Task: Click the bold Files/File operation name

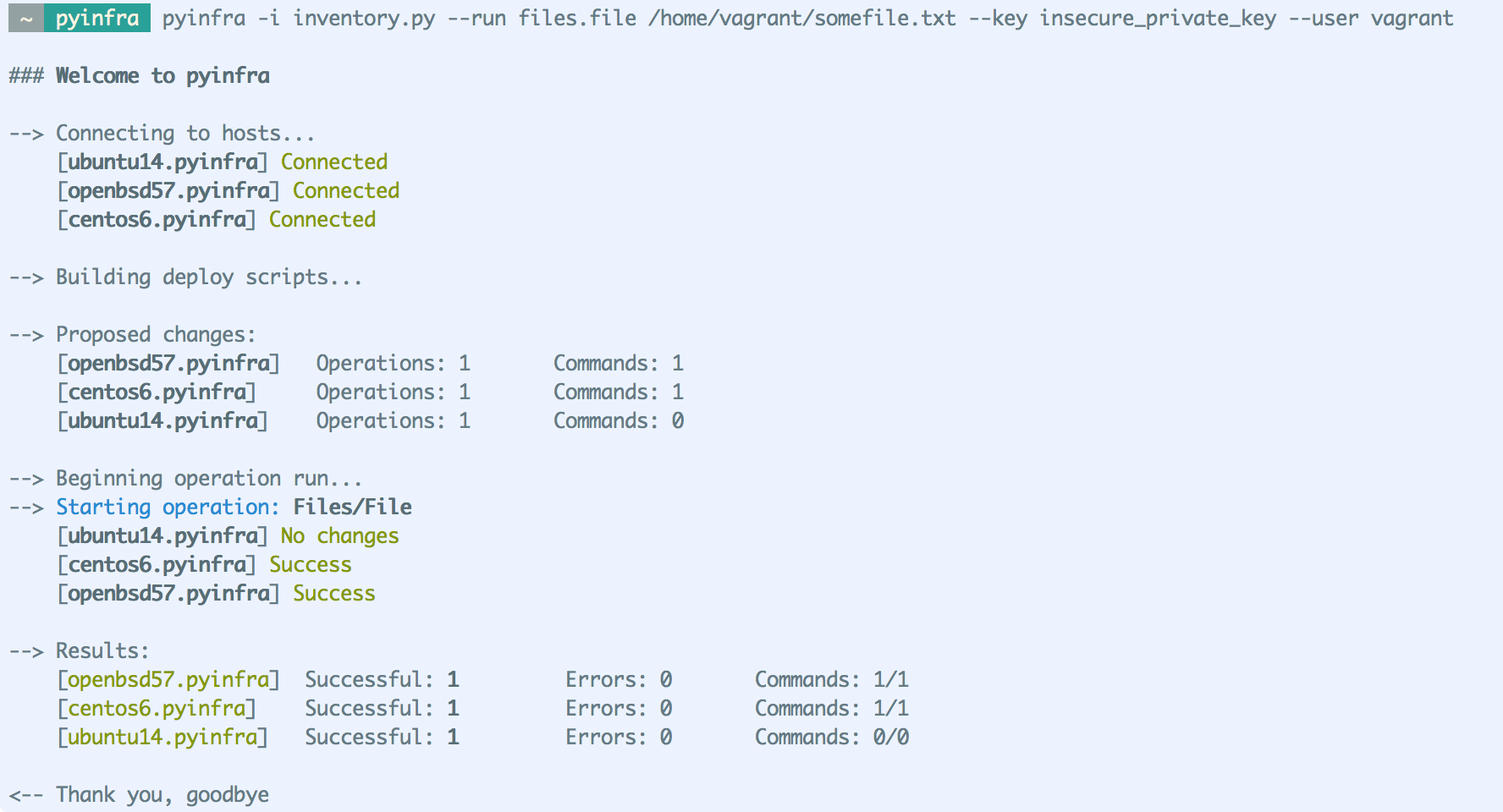Action: pos(353,507)
